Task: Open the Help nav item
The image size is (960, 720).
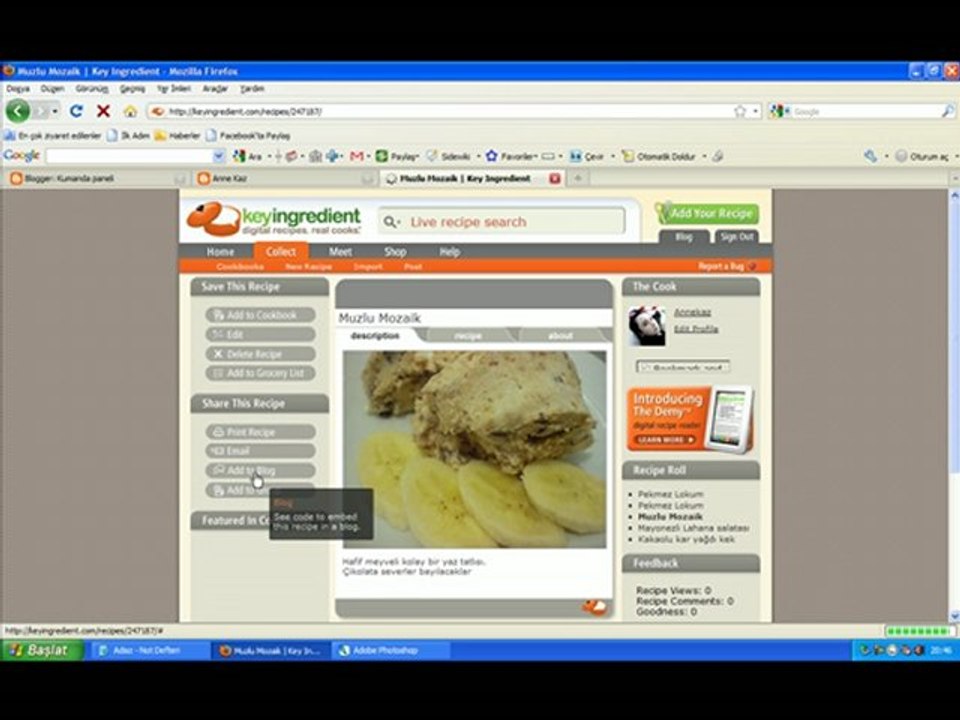Action: pos(449,252)
